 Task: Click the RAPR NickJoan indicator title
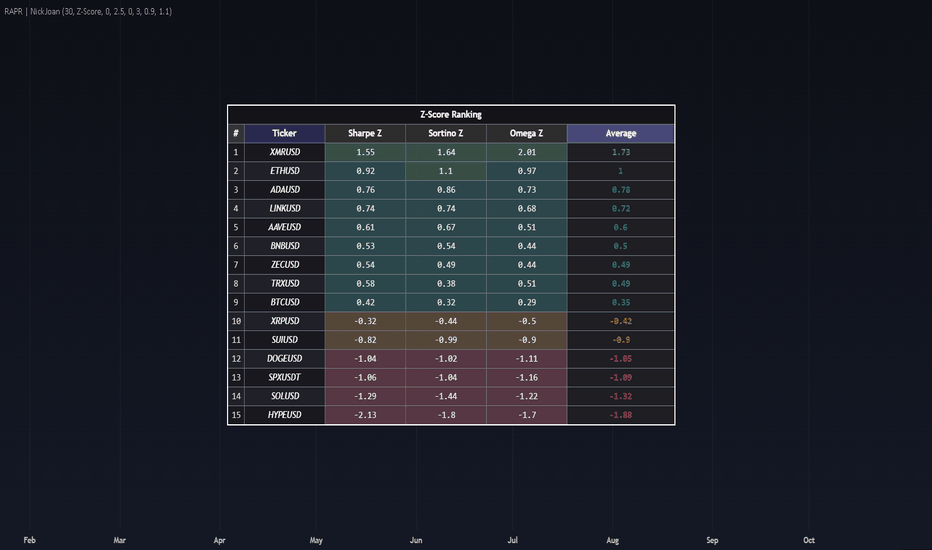tap(88, 11)
